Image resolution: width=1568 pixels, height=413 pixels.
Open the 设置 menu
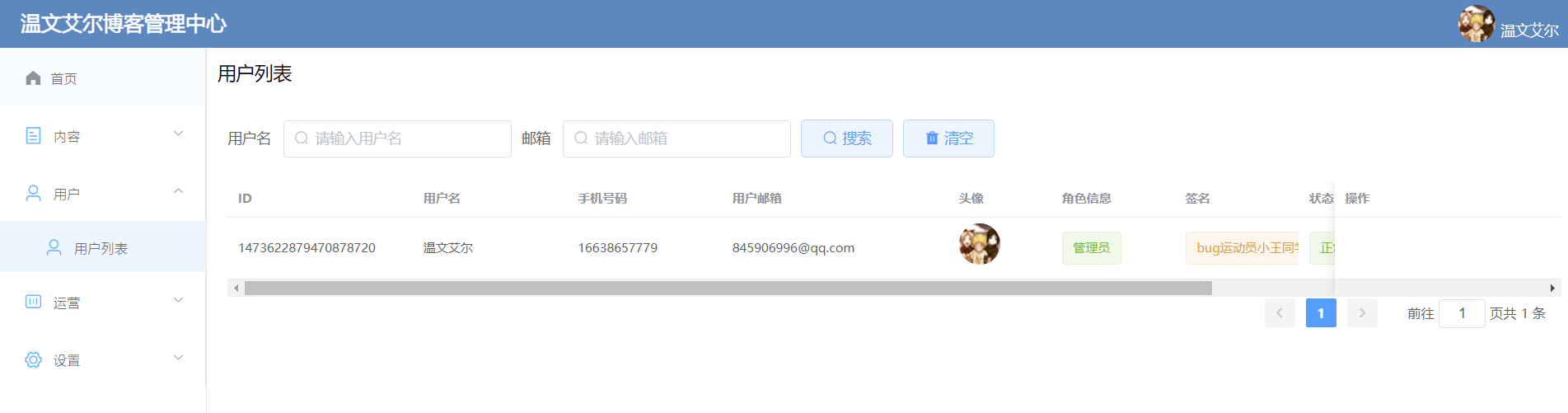[103, 359]
